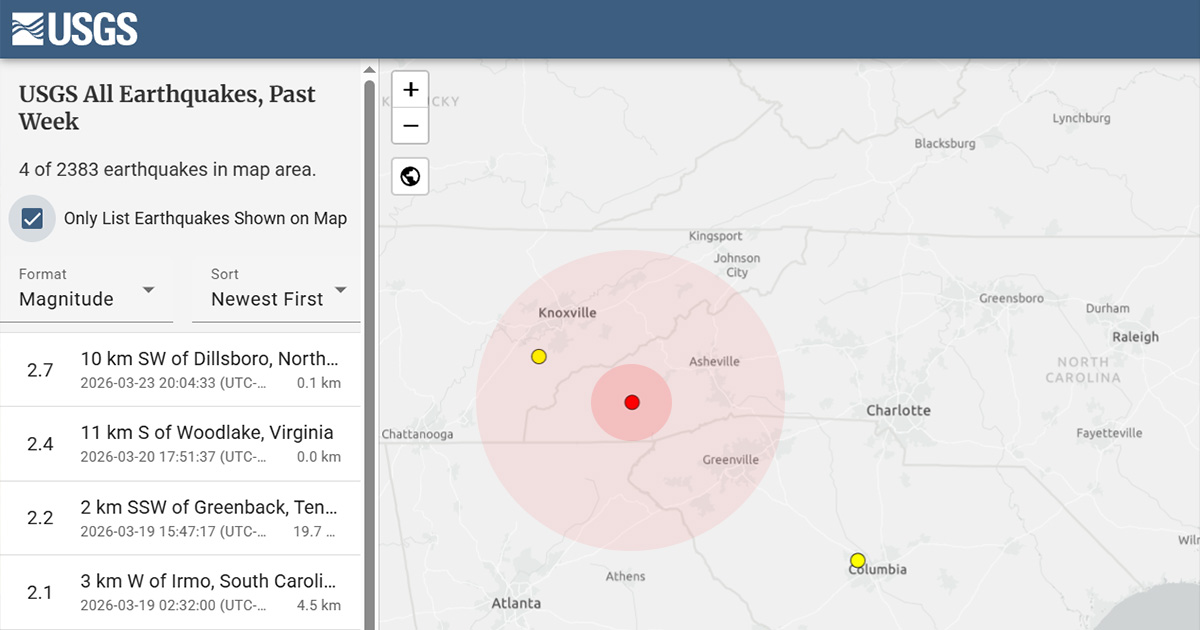Toggle Only List Earthquakes Shown on Map checkbox
Viewport: 1200px width, 630px height.
(x=33, y=219)
